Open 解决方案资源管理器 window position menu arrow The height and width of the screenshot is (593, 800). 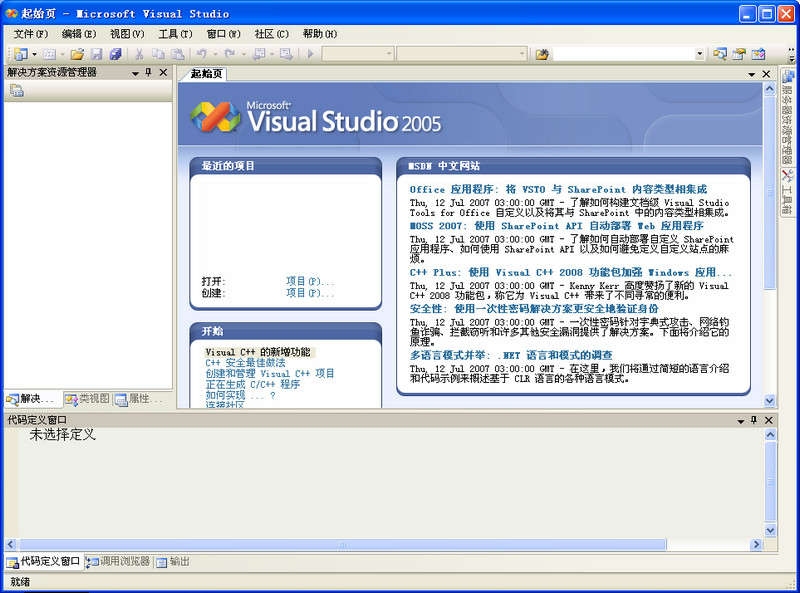coord(135,73)
